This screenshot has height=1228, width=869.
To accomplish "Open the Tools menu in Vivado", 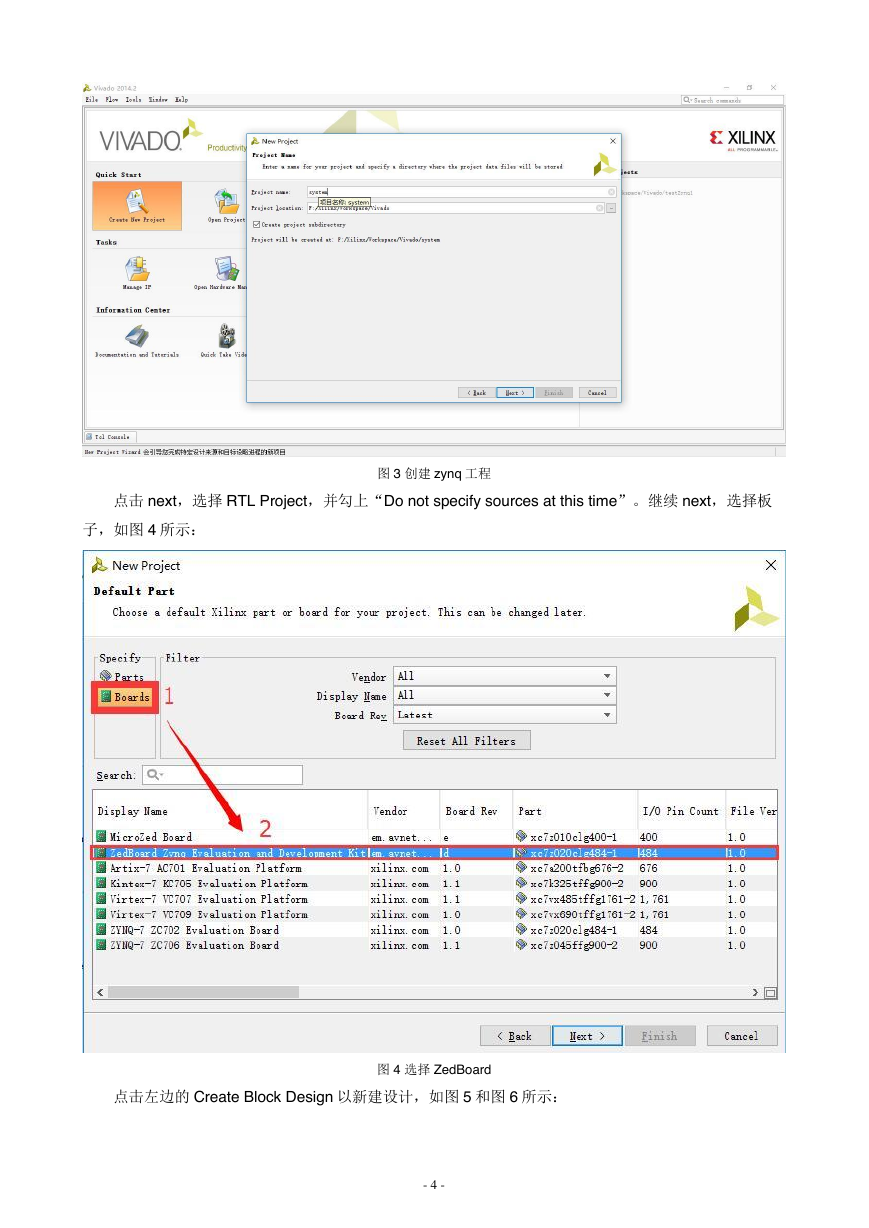I will (133, 100).
